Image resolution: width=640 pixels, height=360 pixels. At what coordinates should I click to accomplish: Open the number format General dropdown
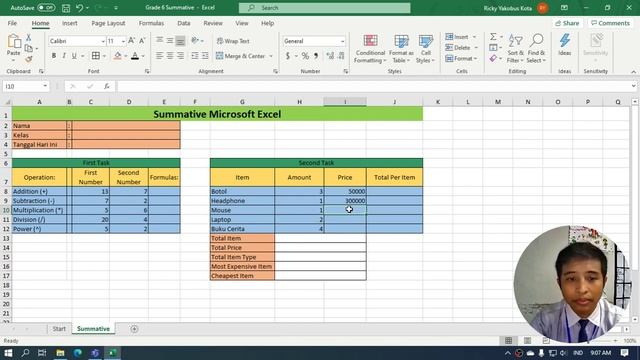coord(342,41)
